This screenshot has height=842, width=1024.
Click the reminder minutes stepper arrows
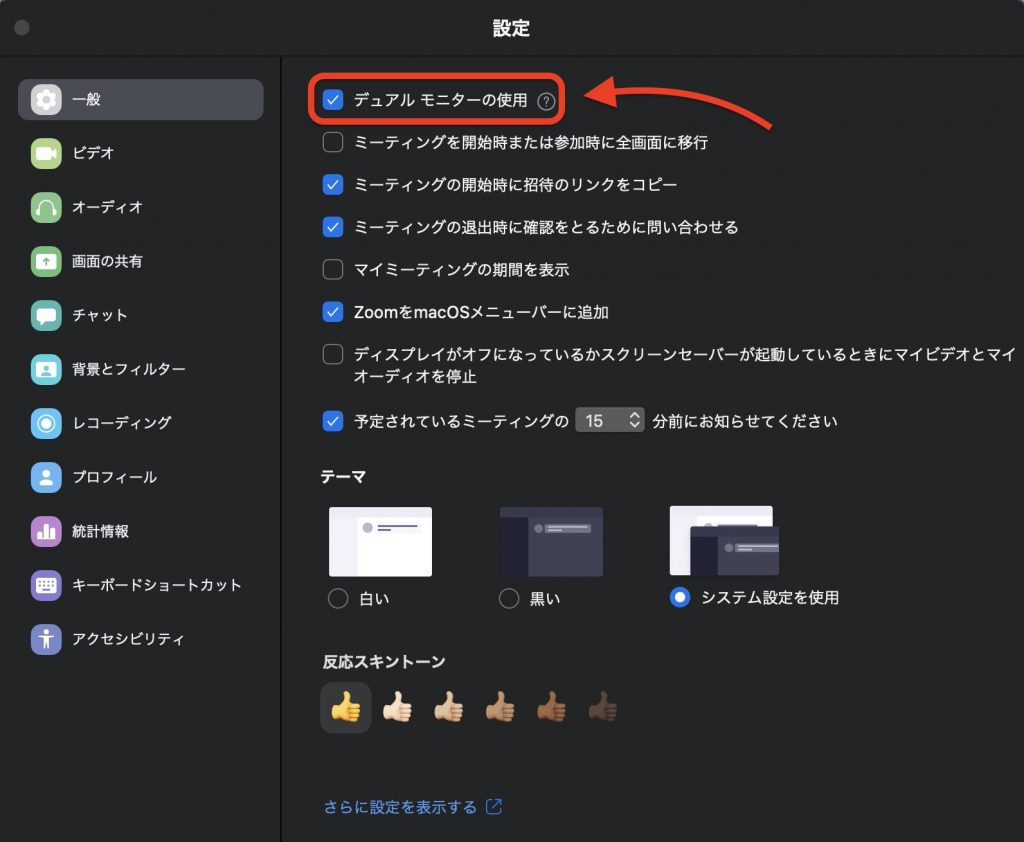pyautogui.click(x=634, y=421)
